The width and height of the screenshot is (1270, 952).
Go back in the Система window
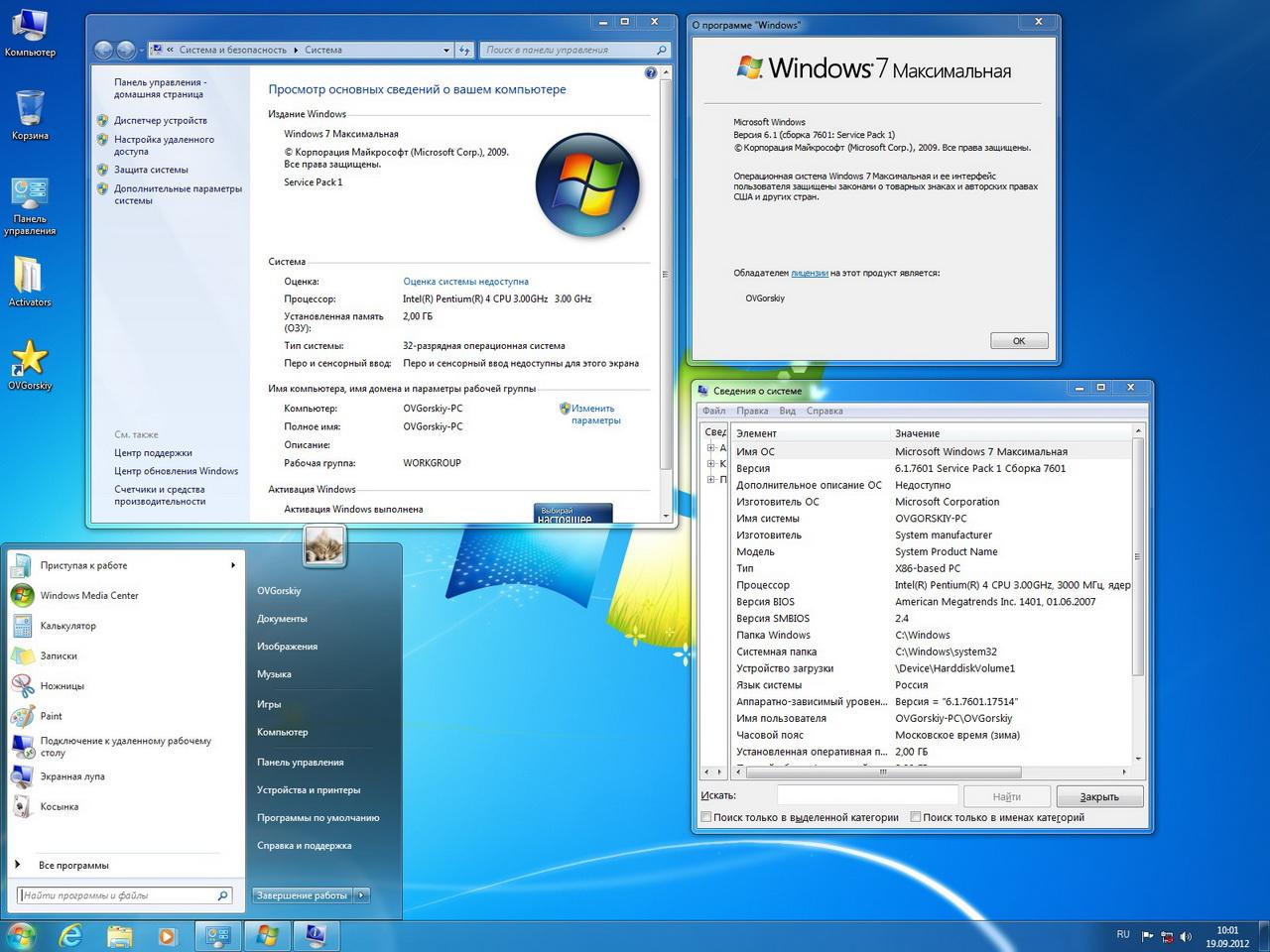tap(103, 50)
